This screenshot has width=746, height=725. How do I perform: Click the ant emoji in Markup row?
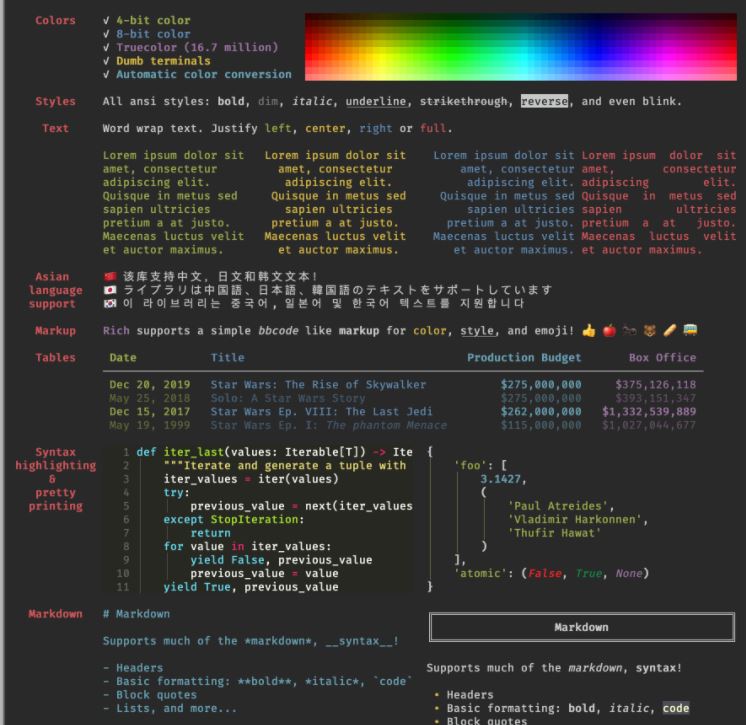tap(629, 331)
